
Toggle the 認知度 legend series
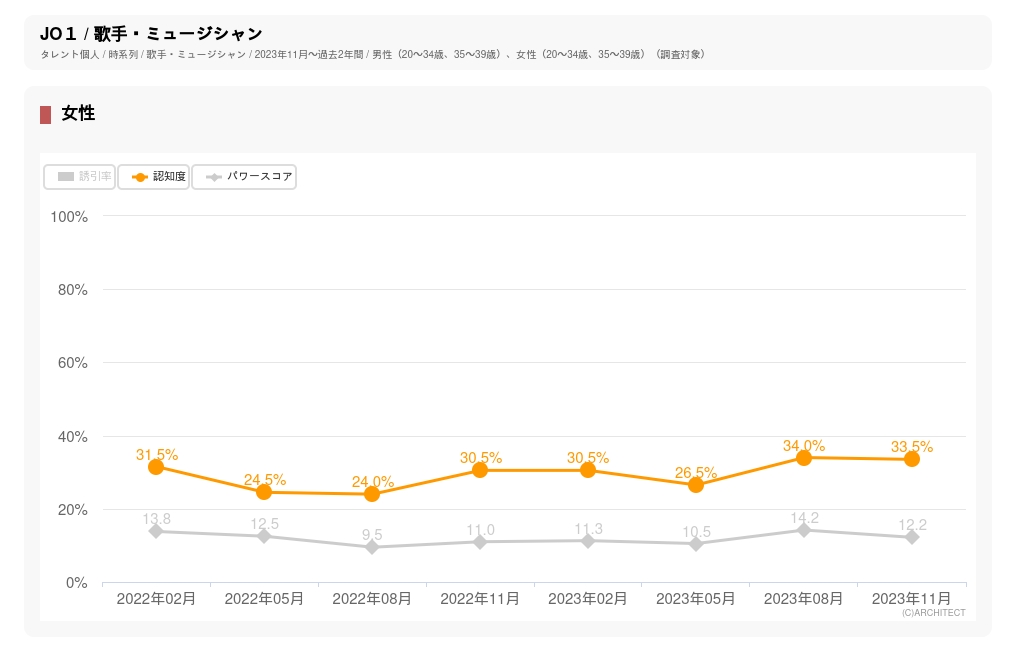[x=154, y=177]
